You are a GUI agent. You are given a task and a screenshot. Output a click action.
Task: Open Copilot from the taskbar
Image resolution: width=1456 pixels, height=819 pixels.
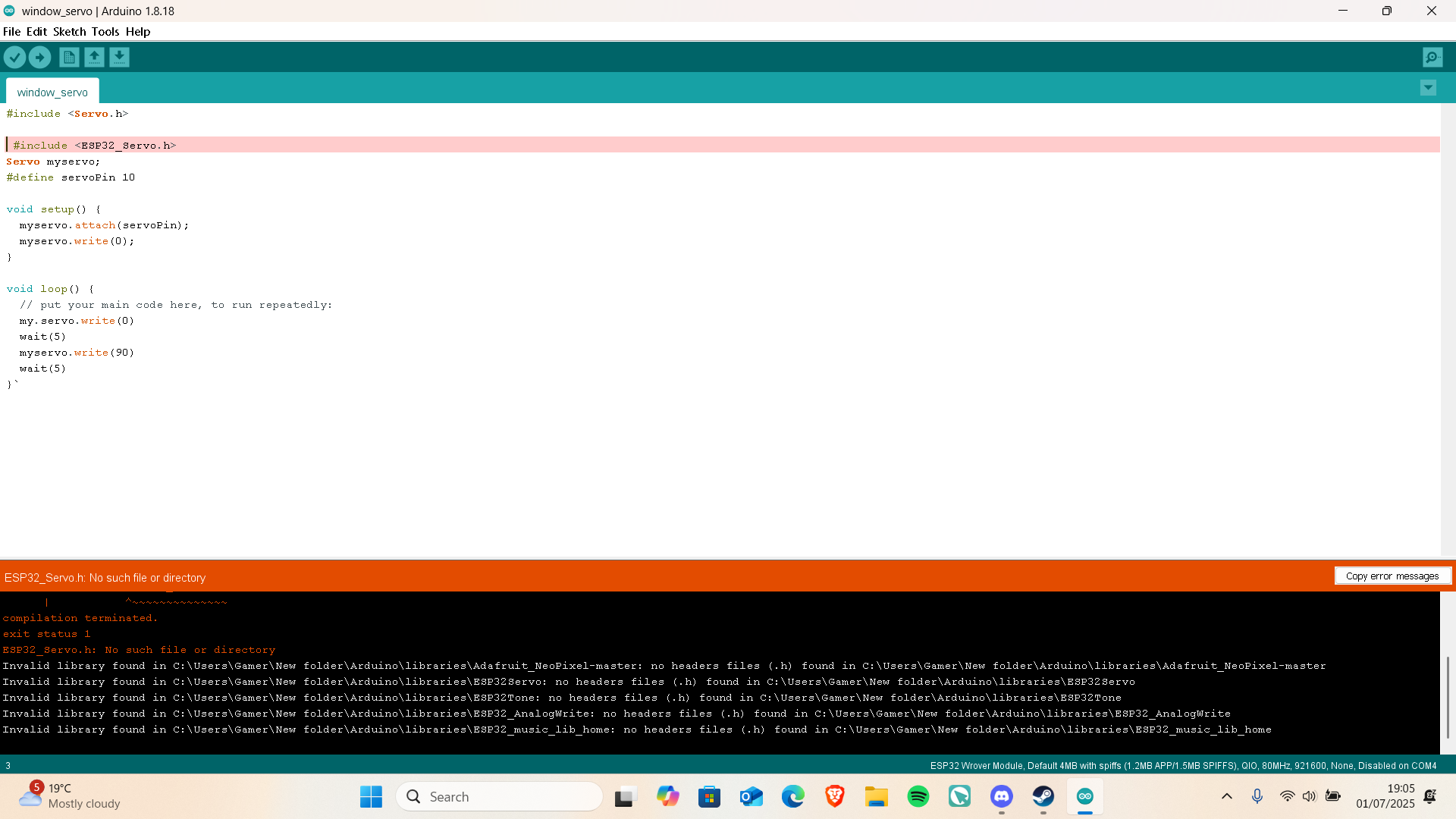click(667, 796)
